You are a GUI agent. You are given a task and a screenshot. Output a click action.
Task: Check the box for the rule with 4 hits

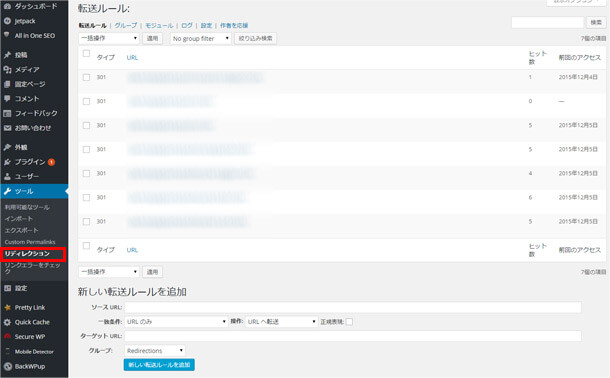click(86, 173)
